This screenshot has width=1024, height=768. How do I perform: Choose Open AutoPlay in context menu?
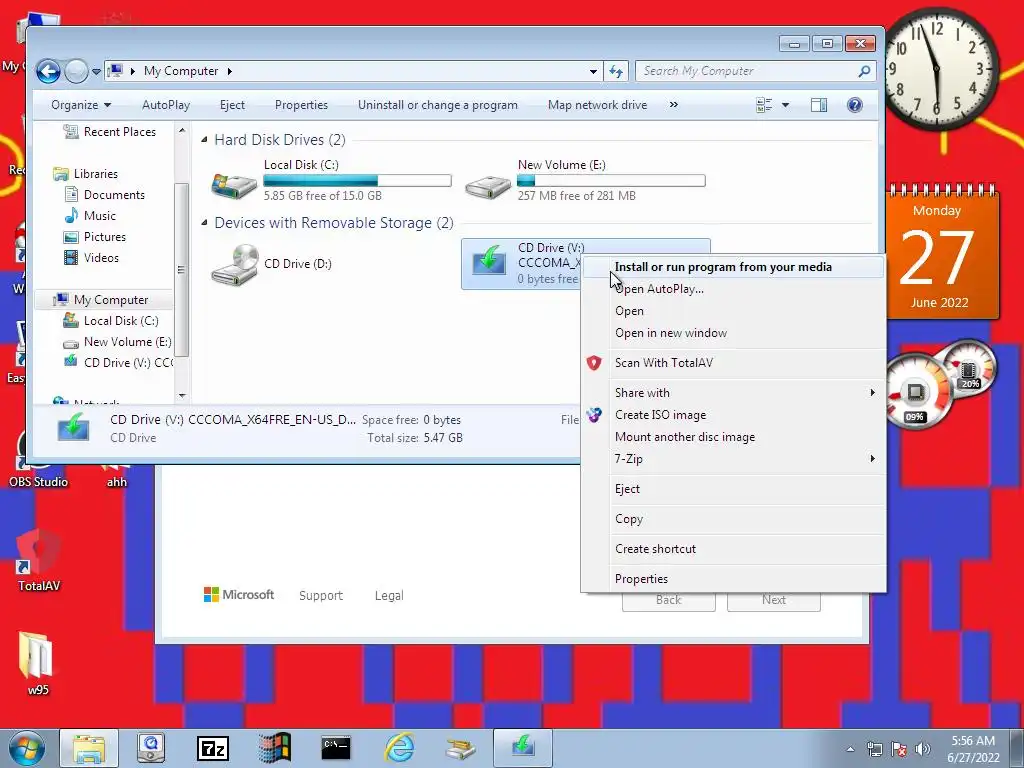[x=659, y=289]
